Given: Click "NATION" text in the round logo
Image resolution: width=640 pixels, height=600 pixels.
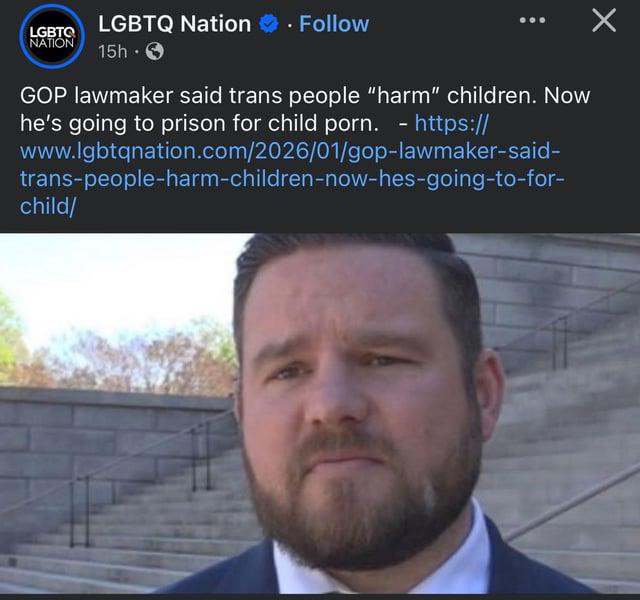Looking at the screenshot, I should point(52,43).
